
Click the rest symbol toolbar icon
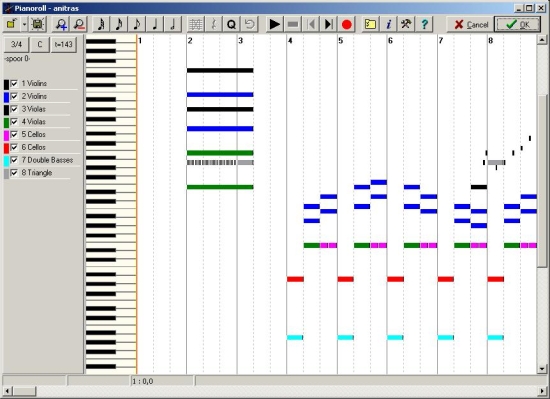click(x=214, y=24)
